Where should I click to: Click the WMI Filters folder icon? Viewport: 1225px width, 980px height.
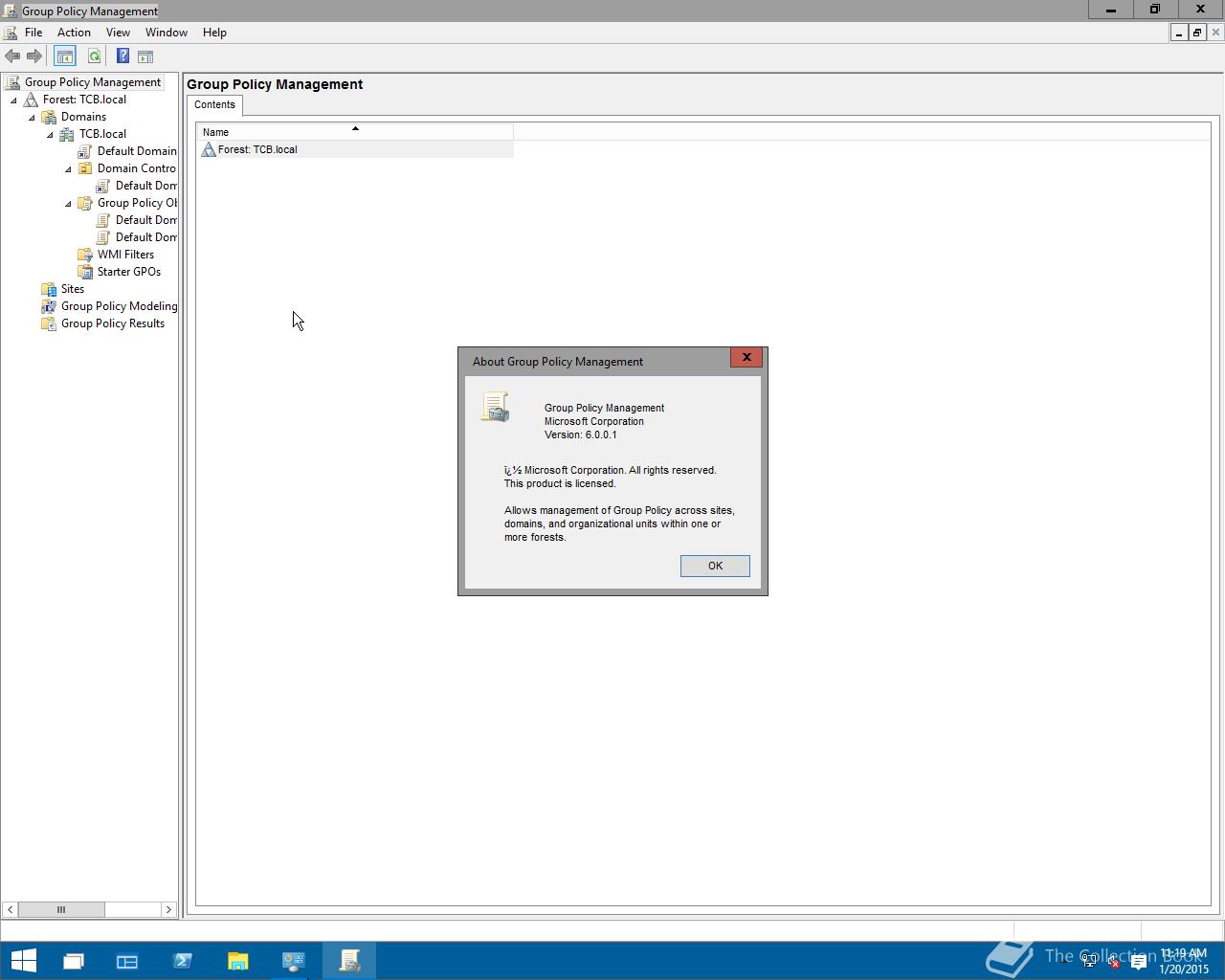pyautogui.click(x=85, y=255)
